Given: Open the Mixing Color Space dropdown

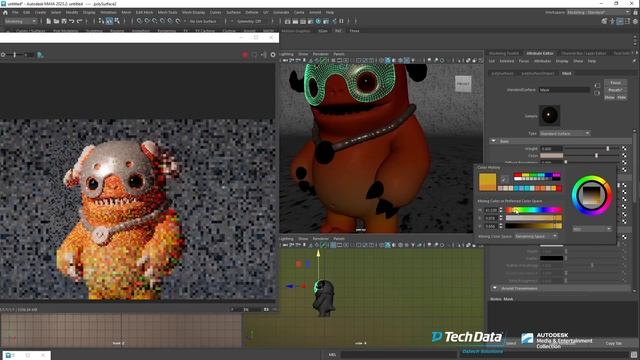Looking at the screenshot, I should [536, 236].
